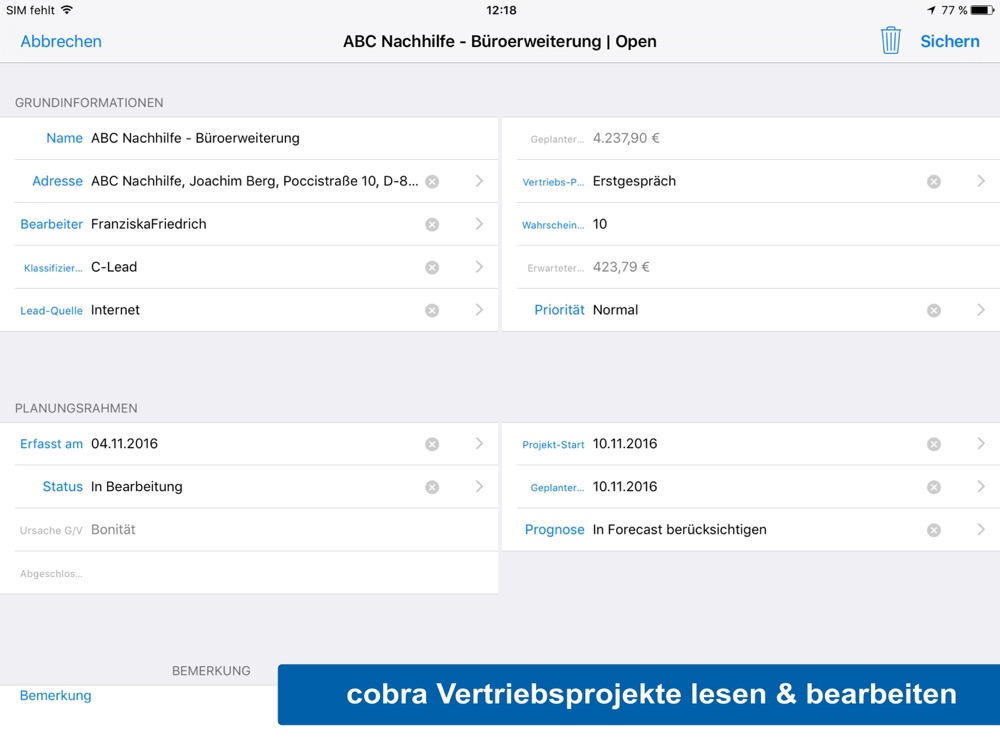Clear the Lead-Quelle Internet value
1000x750 pixels.
tap(432, 311)
